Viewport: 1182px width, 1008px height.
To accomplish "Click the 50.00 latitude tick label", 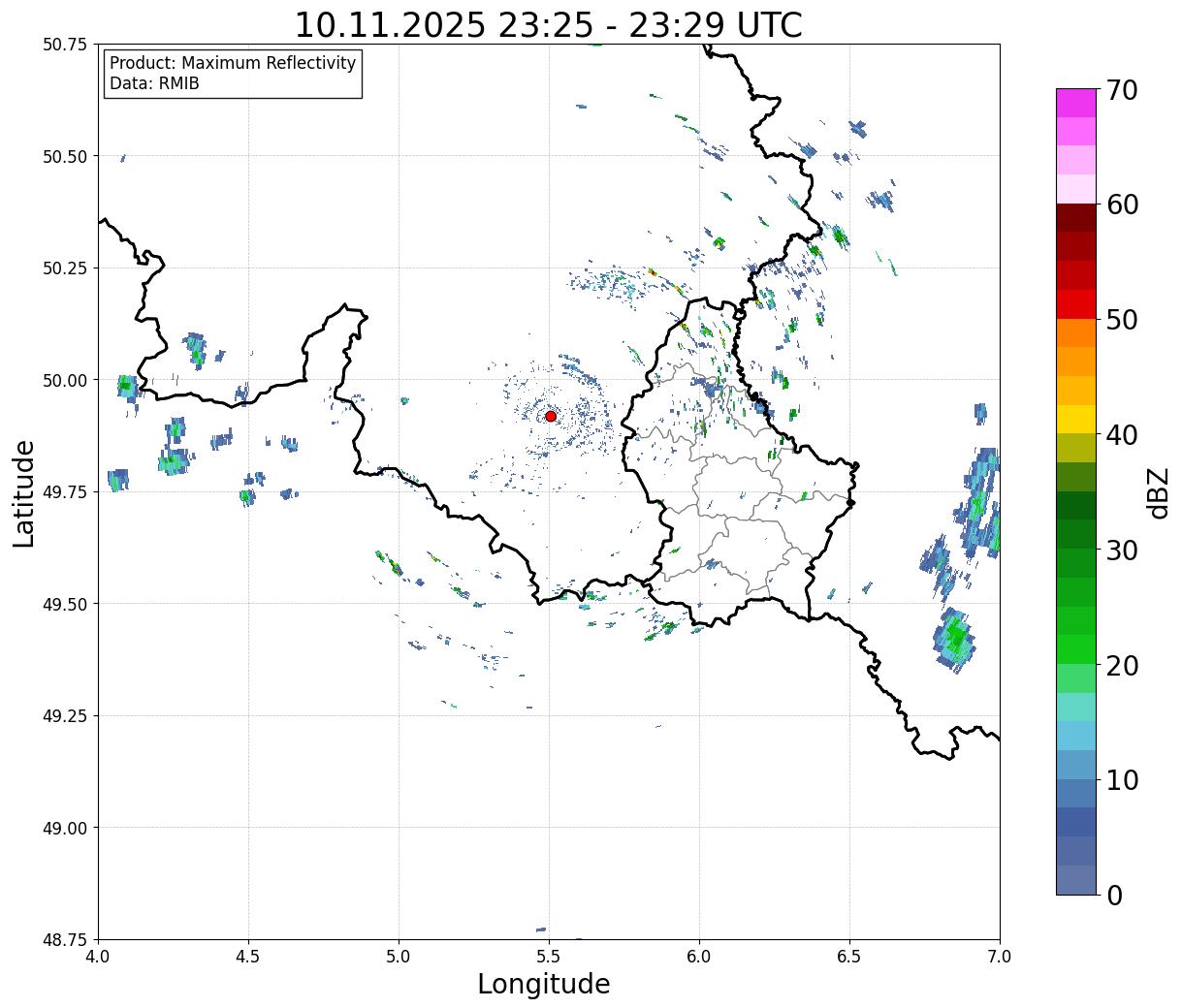I will [65, 380].
